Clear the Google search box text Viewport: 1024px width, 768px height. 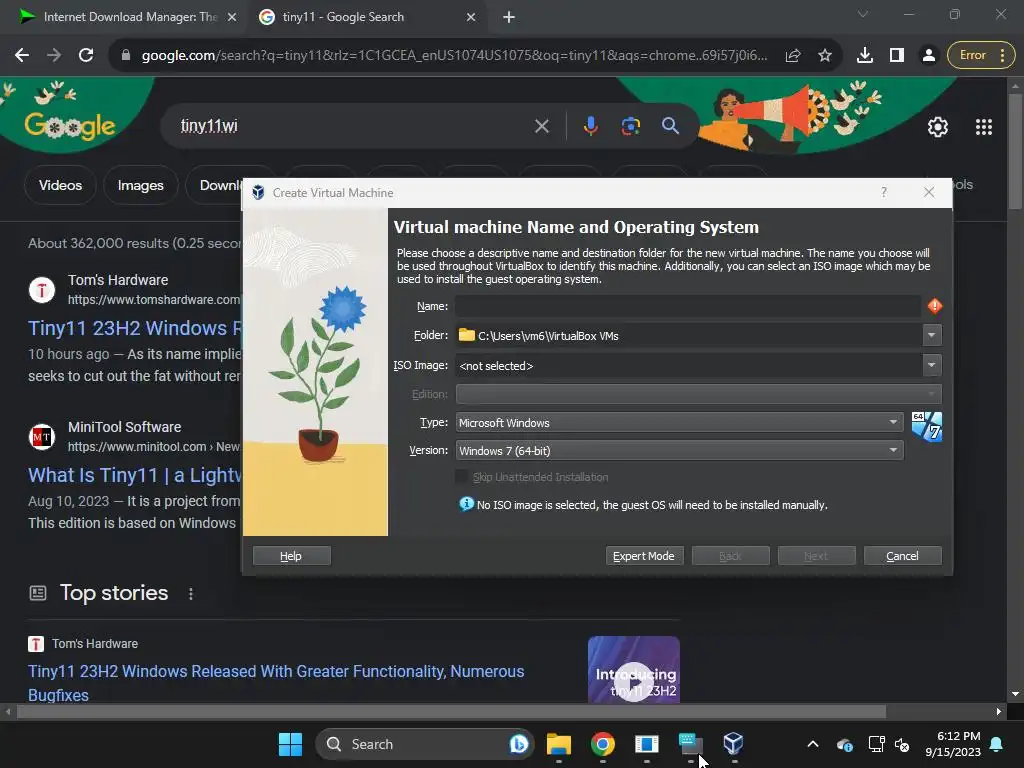pos(541,126)
